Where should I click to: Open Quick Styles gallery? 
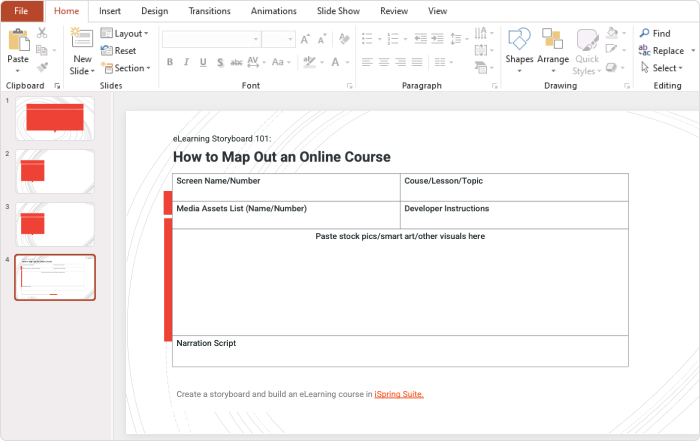587,51
